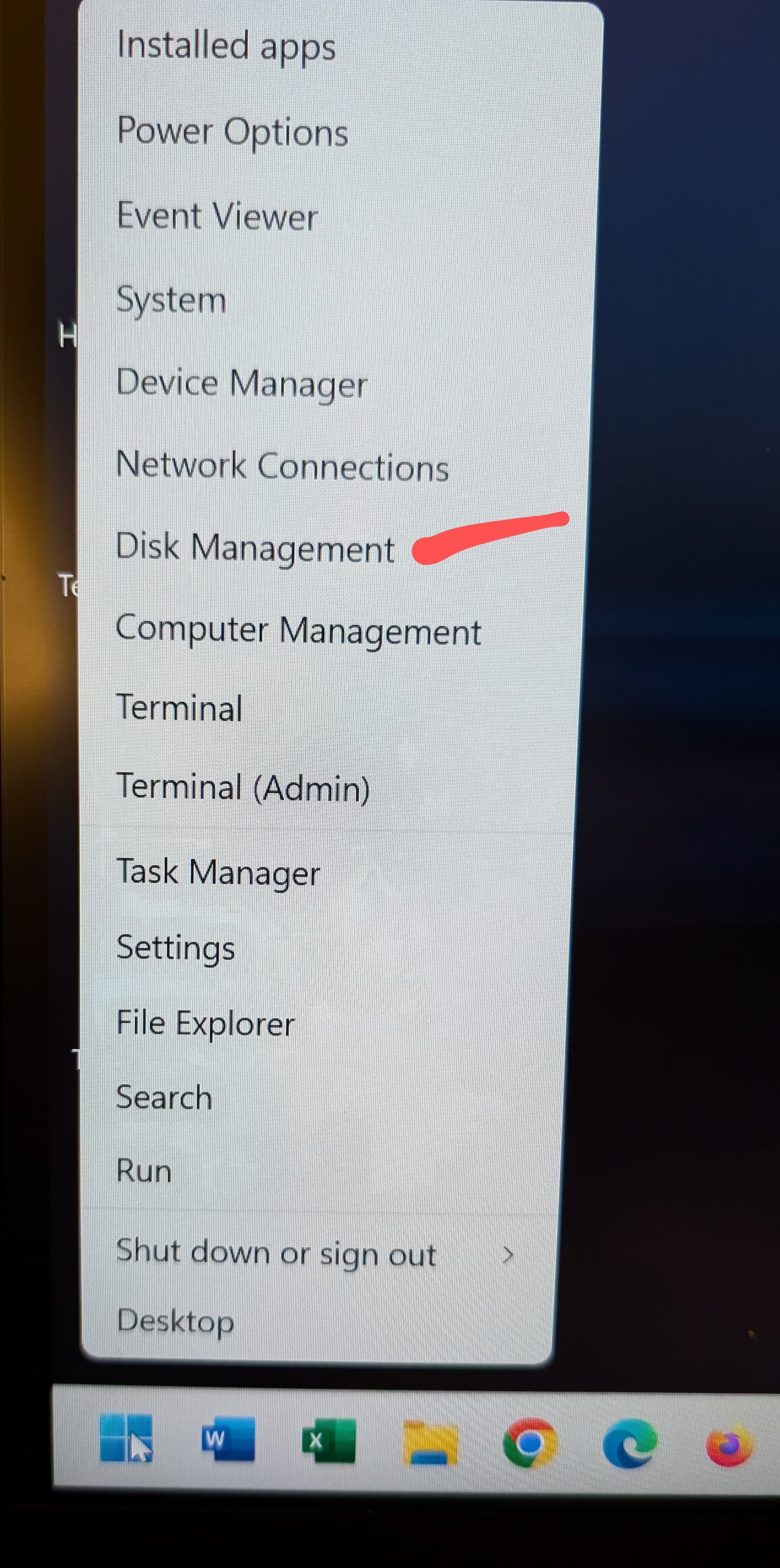
Task: Open Device Manager
Action: click(242, 384)
